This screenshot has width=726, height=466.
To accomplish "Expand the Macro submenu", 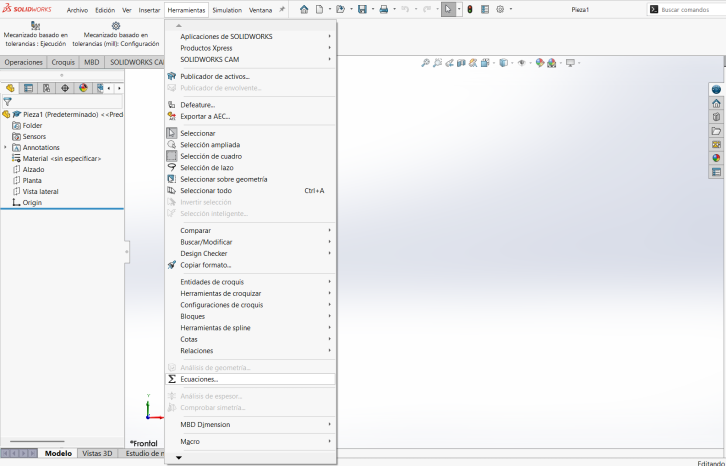I will [x=250, y=442].
